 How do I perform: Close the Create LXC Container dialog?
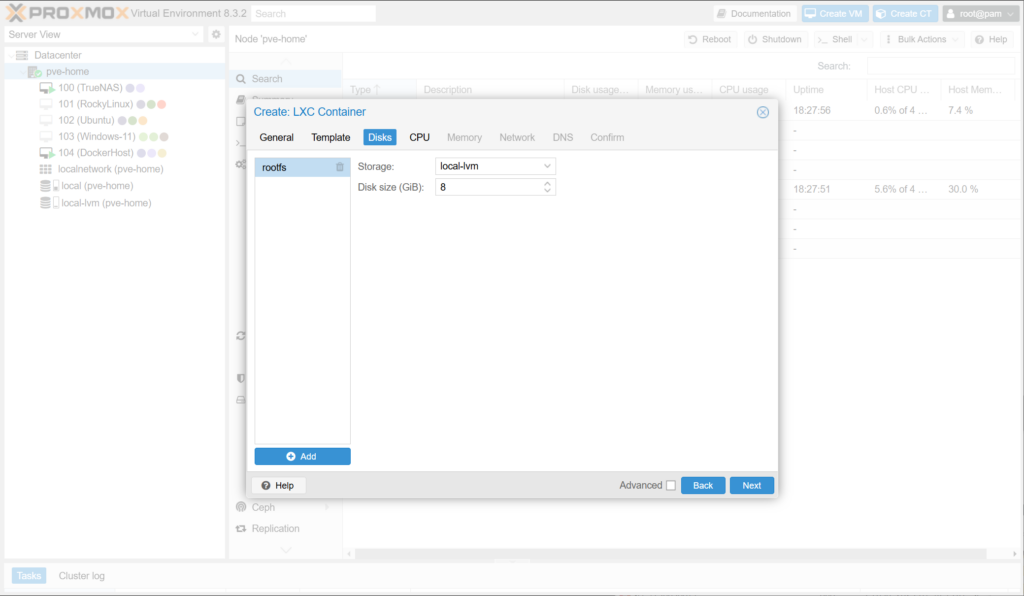(763, 112)
